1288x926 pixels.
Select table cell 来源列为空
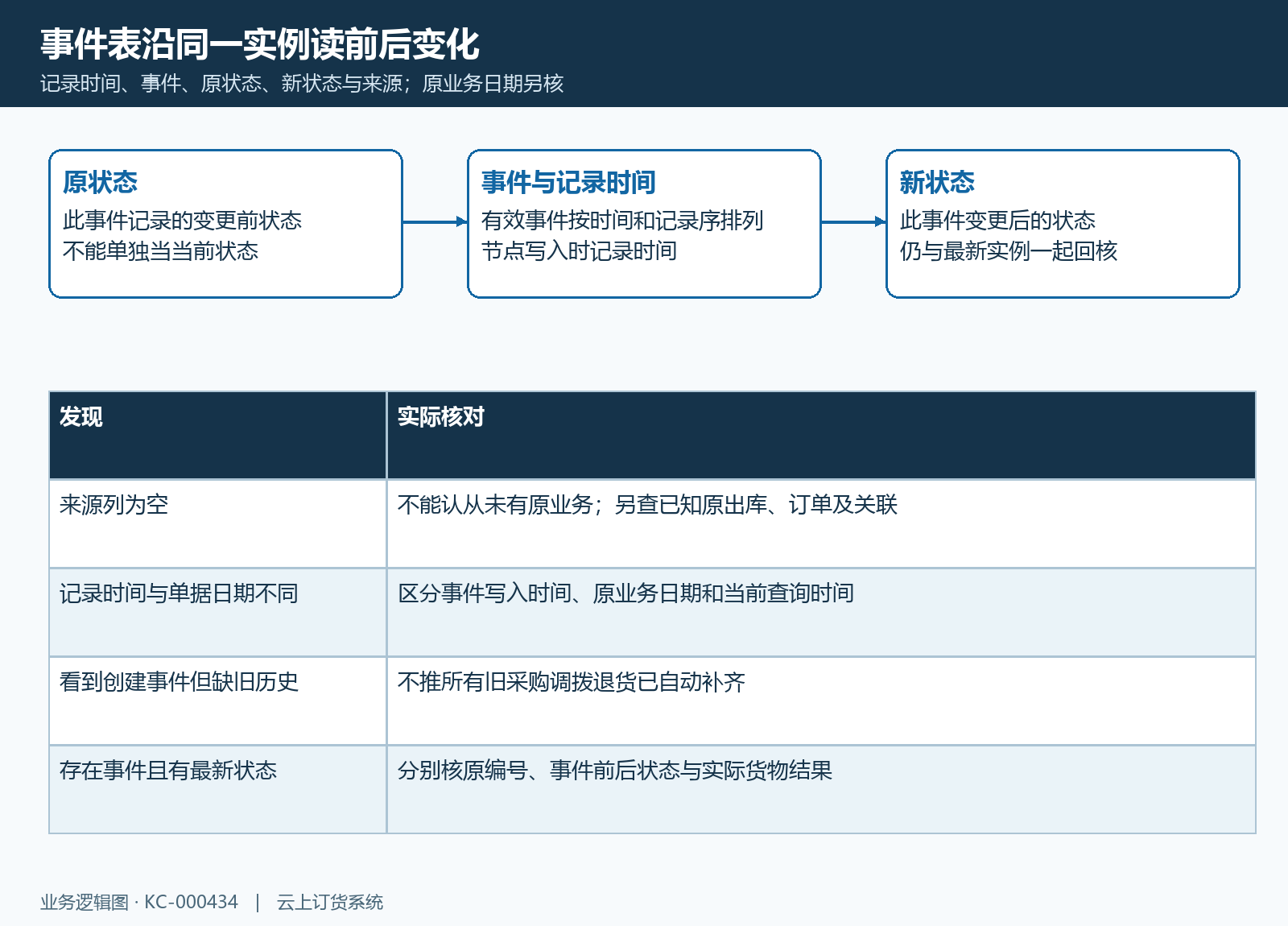tap(218, 524)
